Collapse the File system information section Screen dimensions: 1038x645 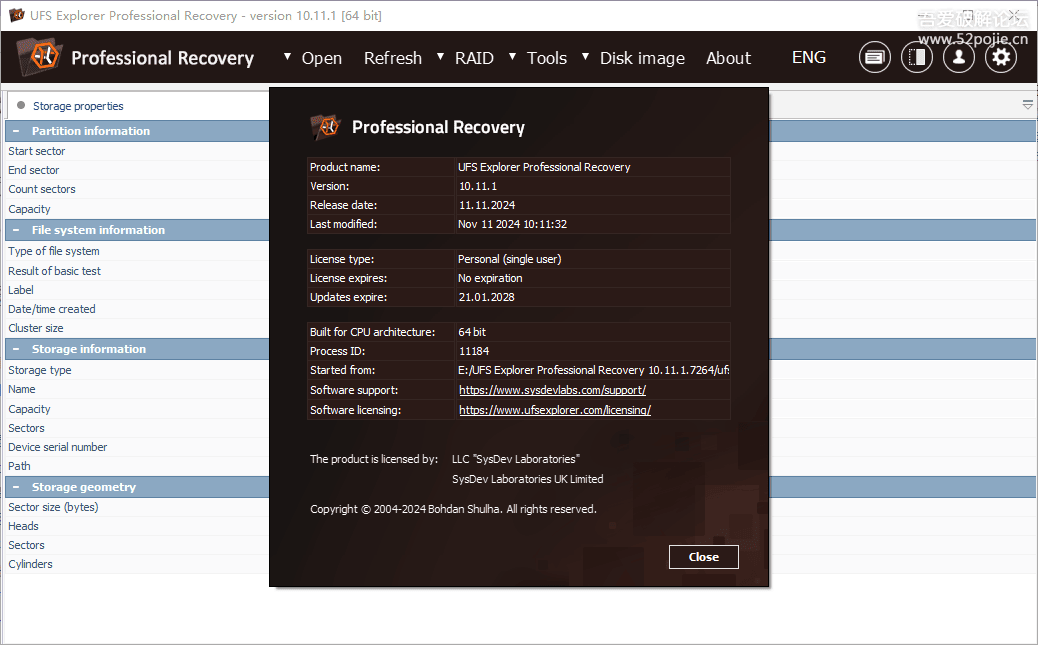tap(16, 230)
